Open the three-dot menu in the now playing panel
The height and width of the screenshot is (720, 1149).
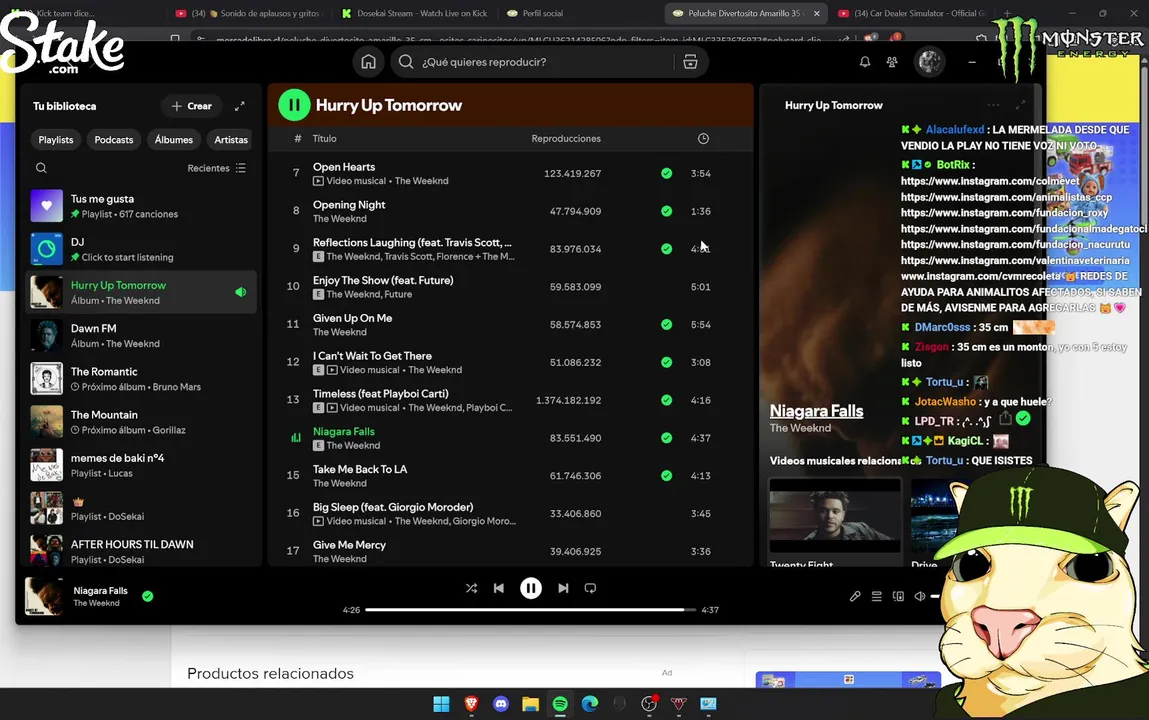(993, 105)
